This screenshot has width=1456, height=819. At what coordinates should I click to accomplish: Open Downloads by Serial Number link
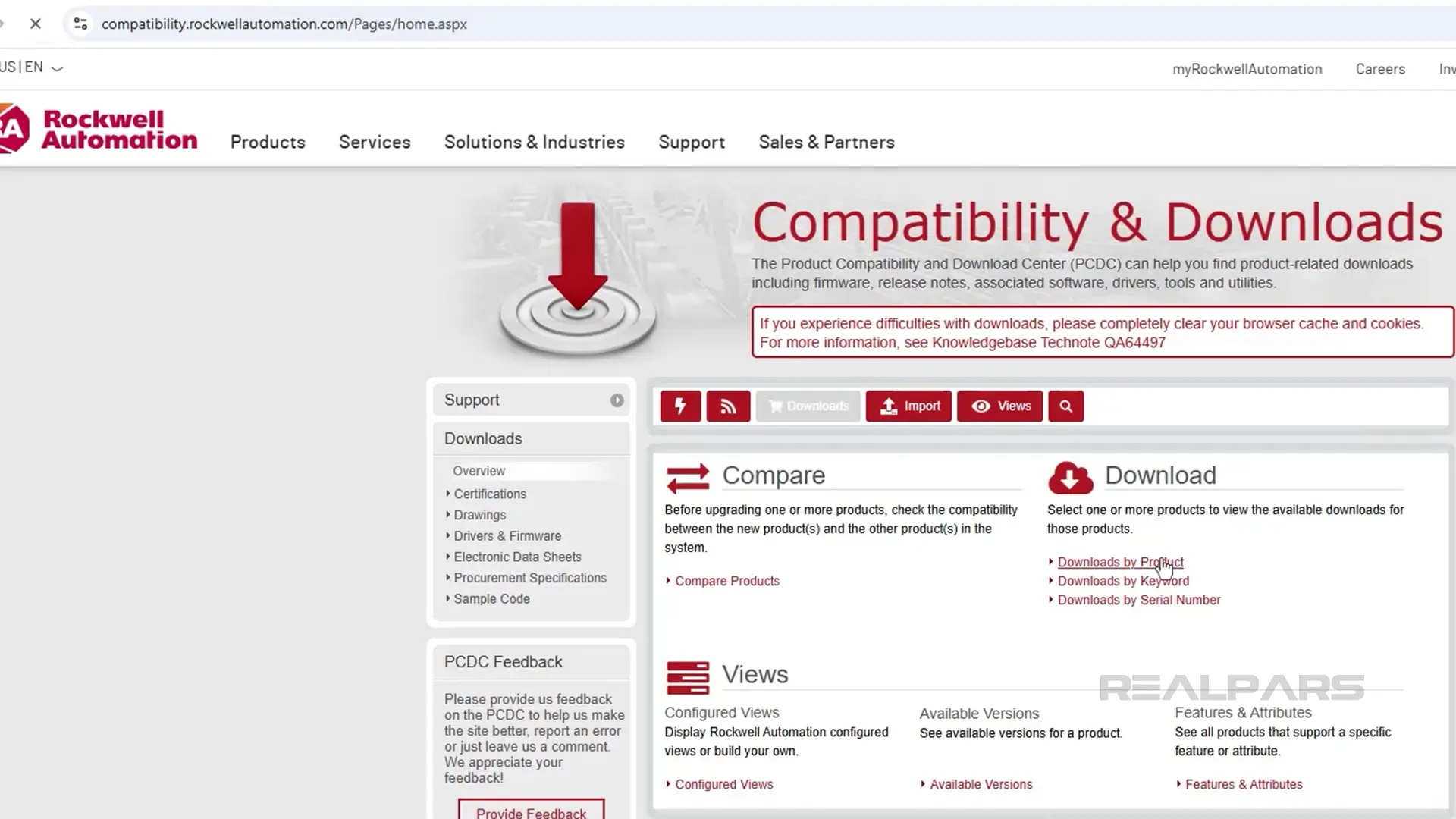click(x=1139, y=600)
